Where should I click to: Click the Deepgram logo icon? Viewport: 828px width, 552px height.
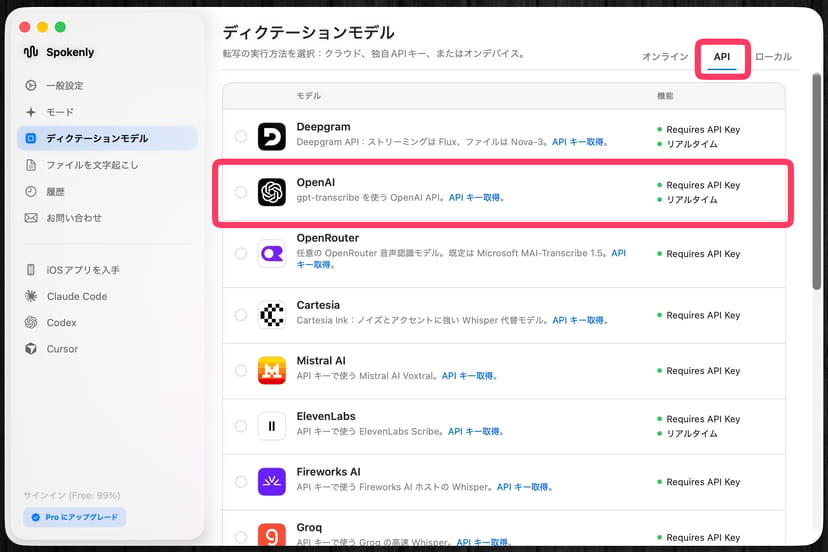[272, 136]
